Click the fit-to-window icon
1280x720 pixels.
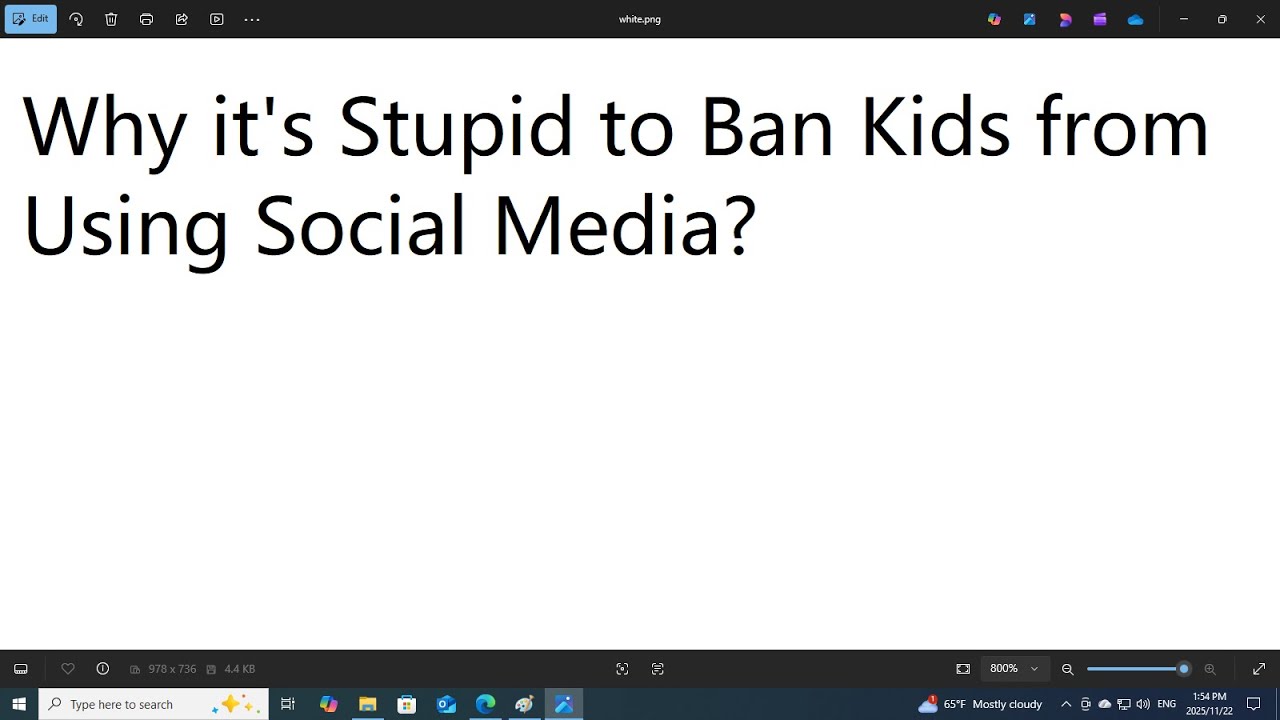click(x=963, y=669)
